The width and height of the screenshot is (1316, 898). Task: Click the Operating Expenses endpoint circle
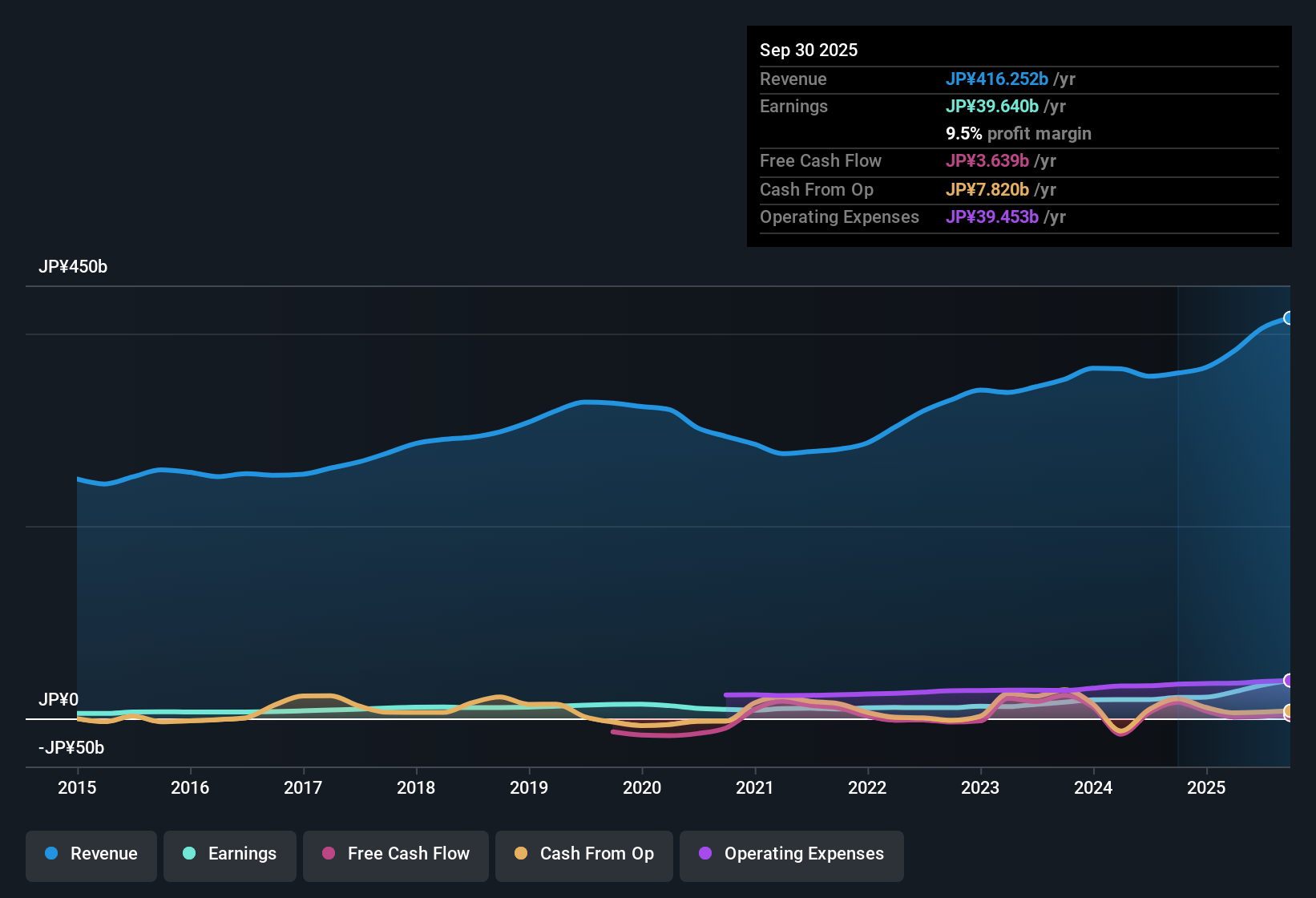(1289, 681)
